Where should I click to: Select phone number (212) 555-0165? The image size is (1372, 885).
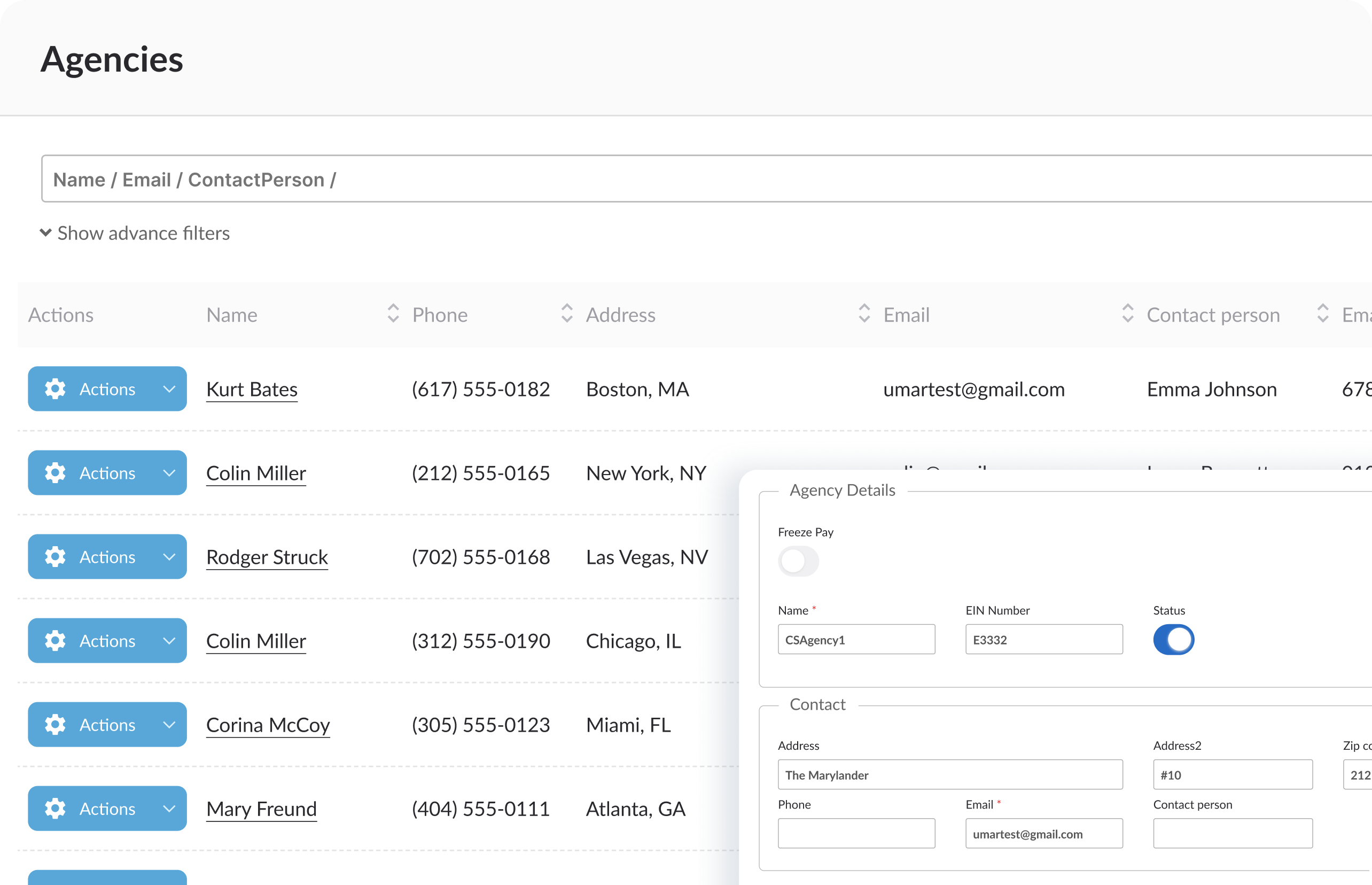click(x=481, y=473)
